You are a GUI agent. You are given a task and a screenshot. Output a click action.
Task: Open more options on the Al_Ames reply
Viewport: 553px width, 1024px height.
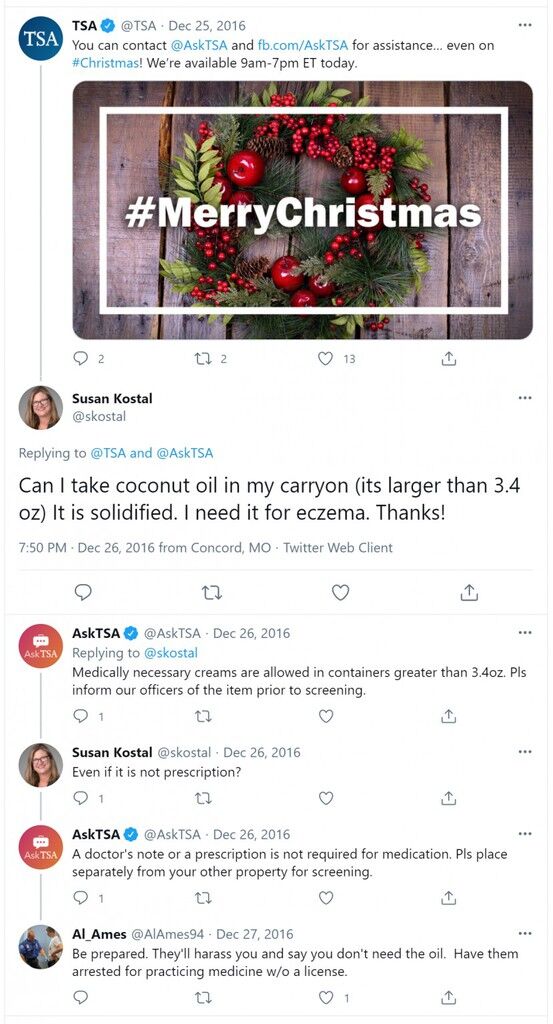(x=525, y=933)
